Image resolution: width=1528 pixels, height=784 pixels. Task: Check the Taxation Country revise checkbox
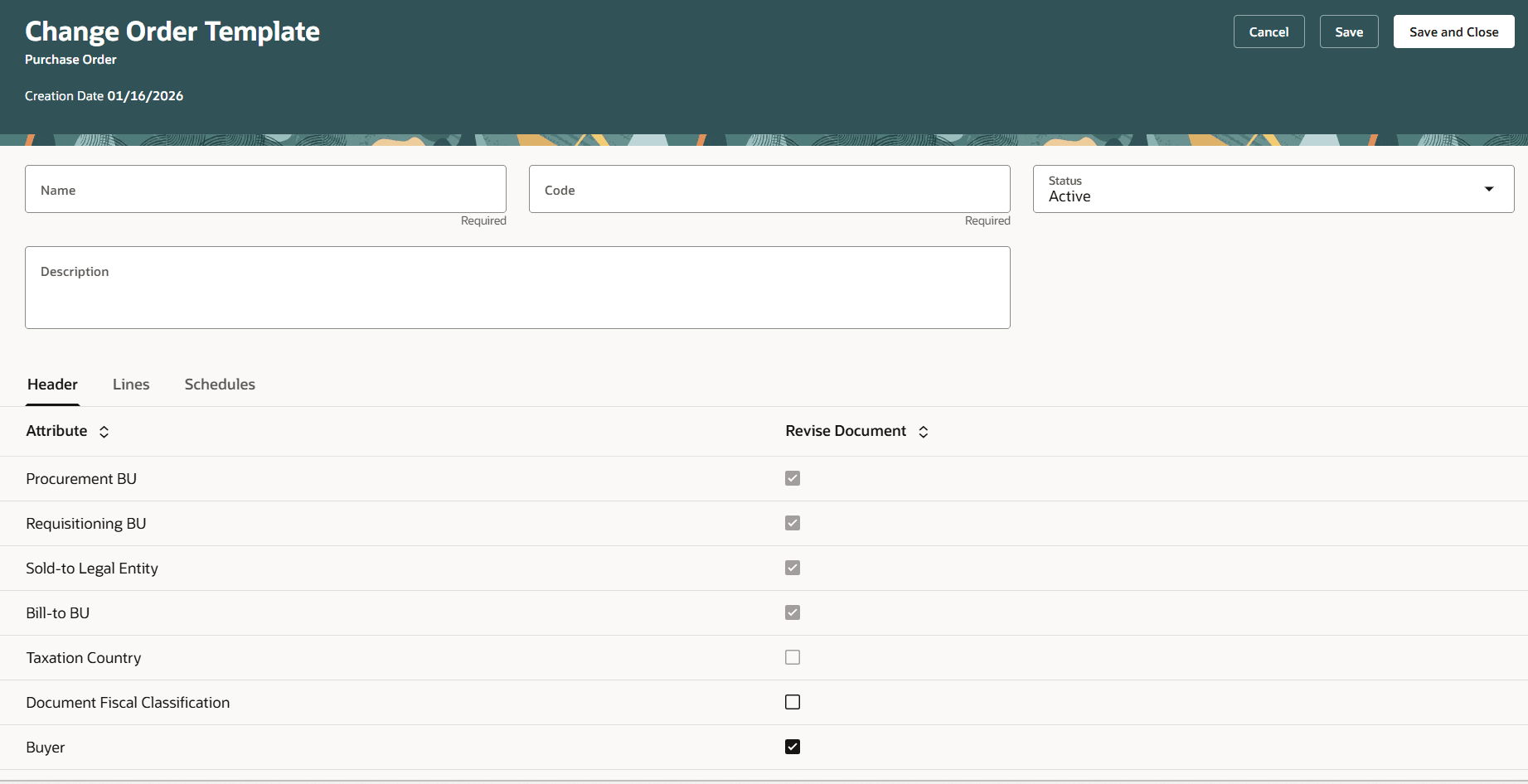click(x=793, y=657)
